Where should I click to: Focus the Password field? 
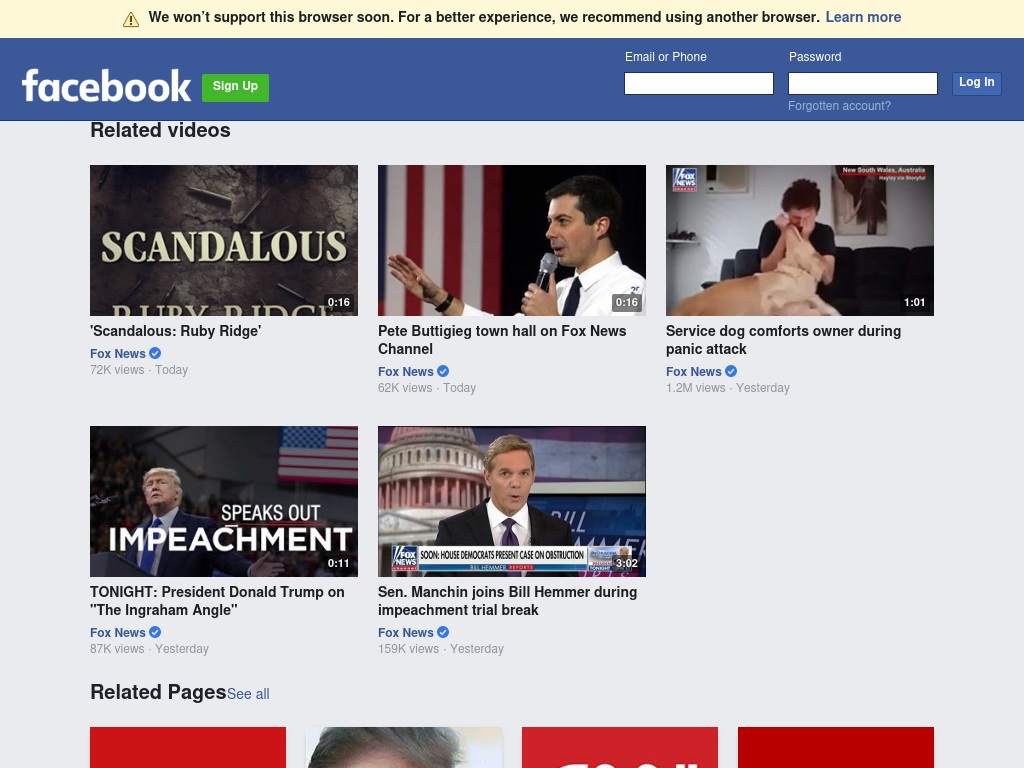click(863, 84)
